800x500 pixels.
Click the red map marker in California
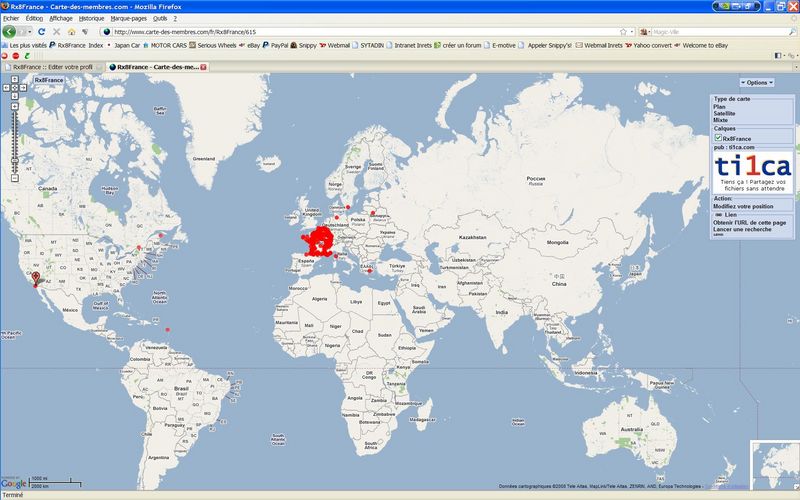[x=36, y=277]
